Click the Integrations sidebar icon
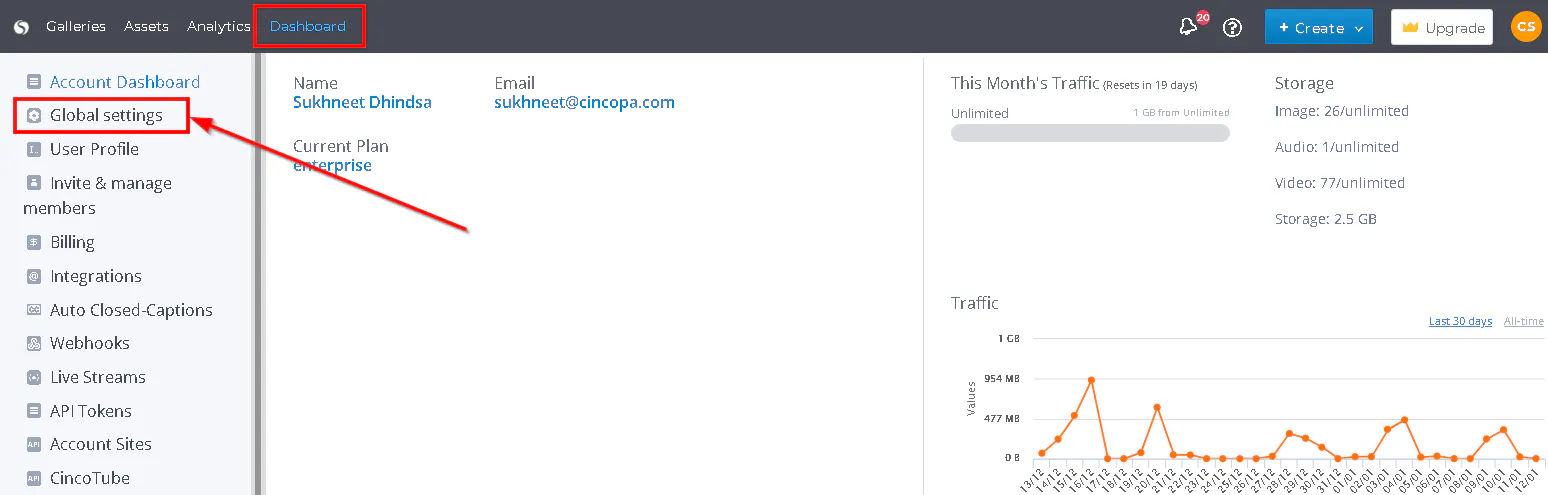Screen dimensions: 1548x495 (x=34, y=276)
